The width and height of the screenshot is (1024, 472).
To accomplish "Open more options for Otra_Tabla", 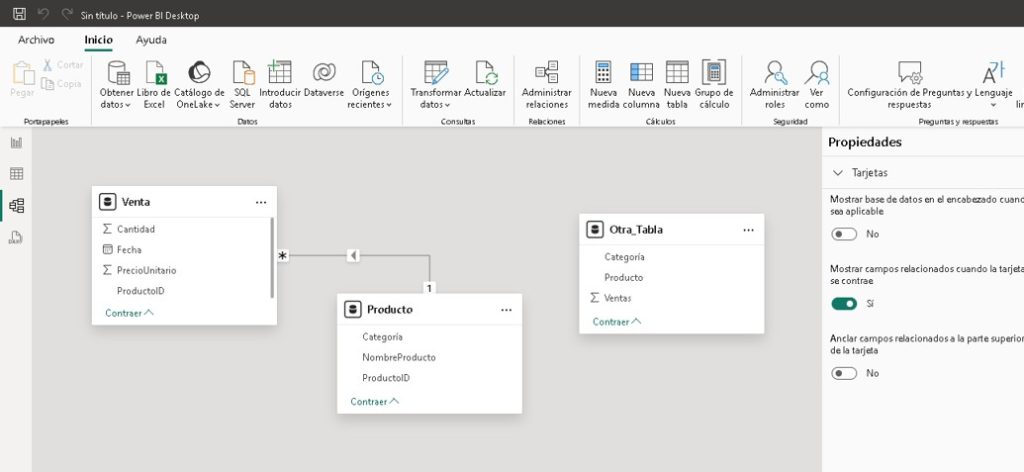I will (x=748, y=230).
